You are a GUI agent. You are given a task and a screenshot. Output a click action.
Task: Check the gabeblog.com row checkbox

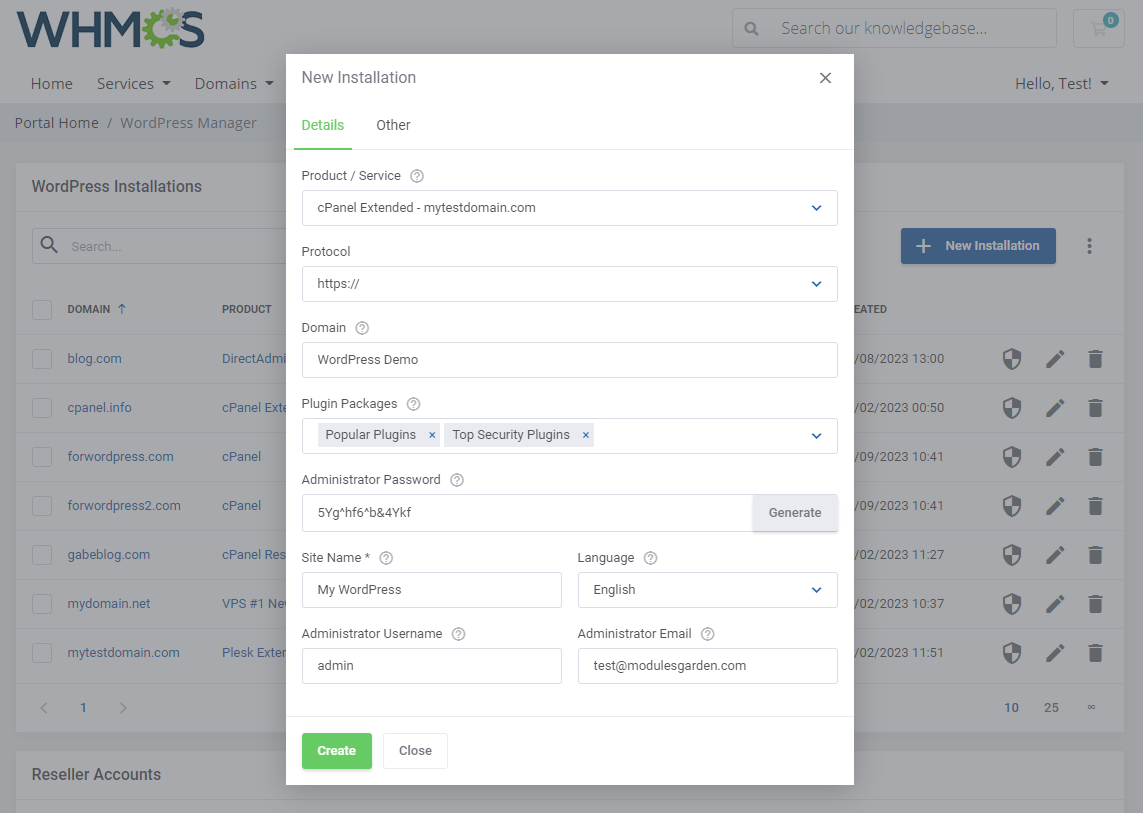tap(42, 555)
